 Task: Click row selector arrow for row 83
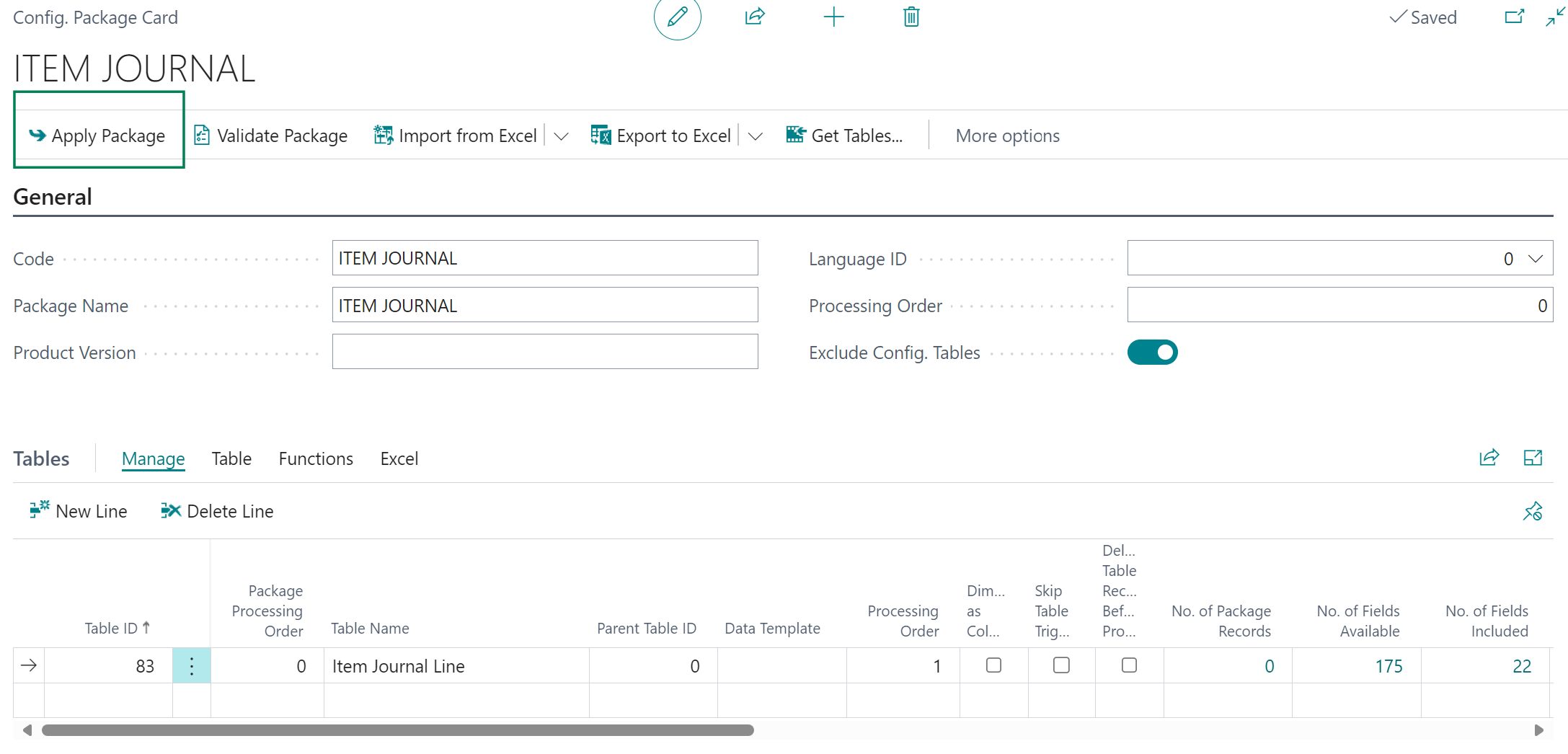(x=29, y=665)
